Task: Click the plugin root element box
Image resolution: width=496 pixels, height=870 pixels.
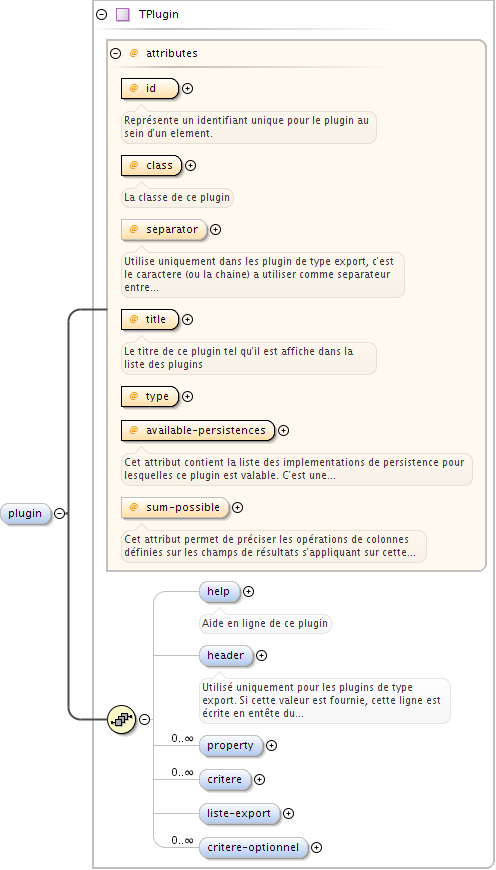Action: [26, 514]
